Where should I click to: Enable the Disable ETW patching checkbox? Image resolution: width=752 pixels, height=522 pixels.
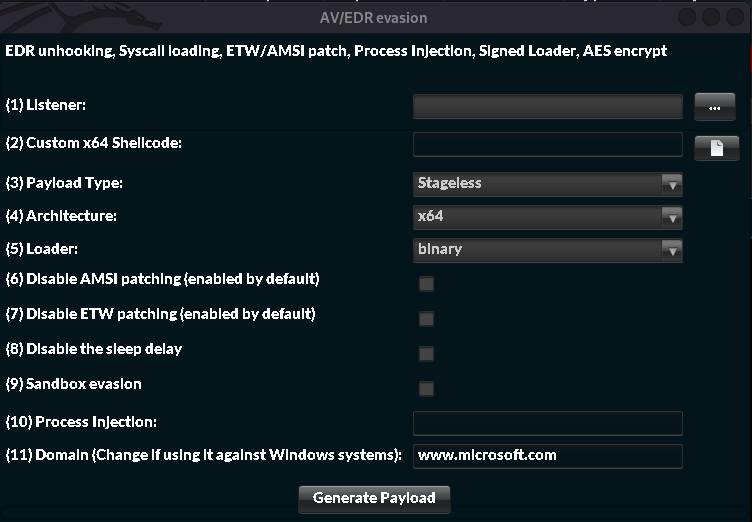427,319
